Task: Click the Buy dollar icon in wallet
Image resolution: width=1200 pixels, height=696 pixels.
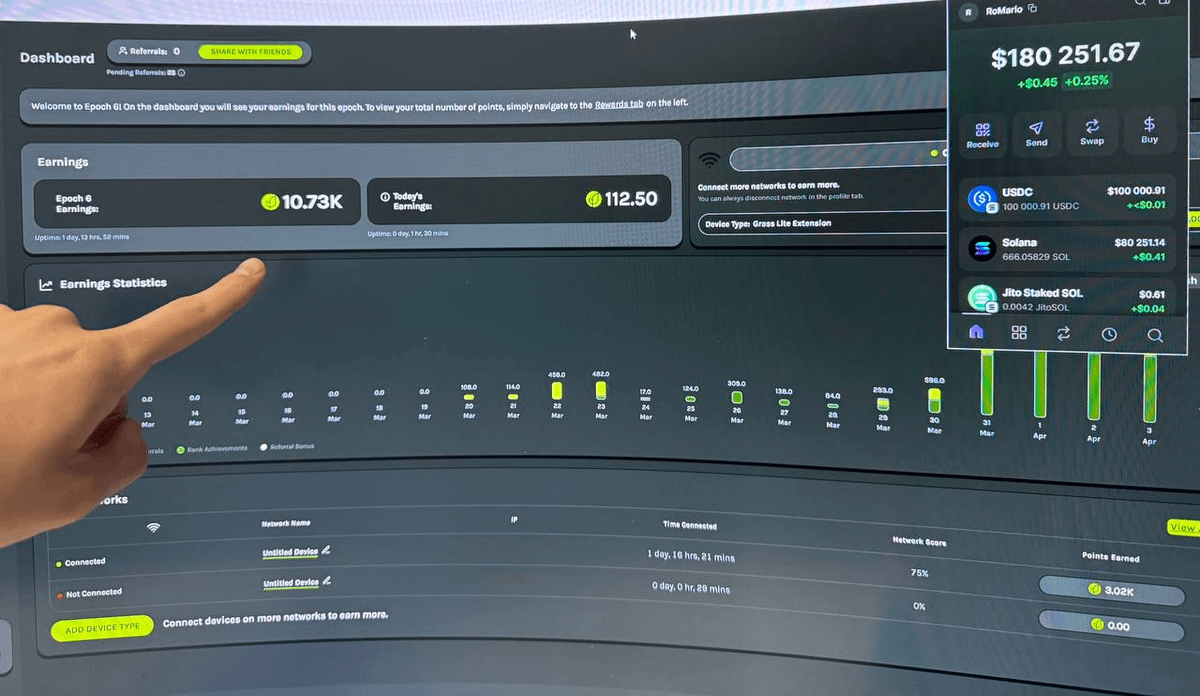Action: (1149, 124)
